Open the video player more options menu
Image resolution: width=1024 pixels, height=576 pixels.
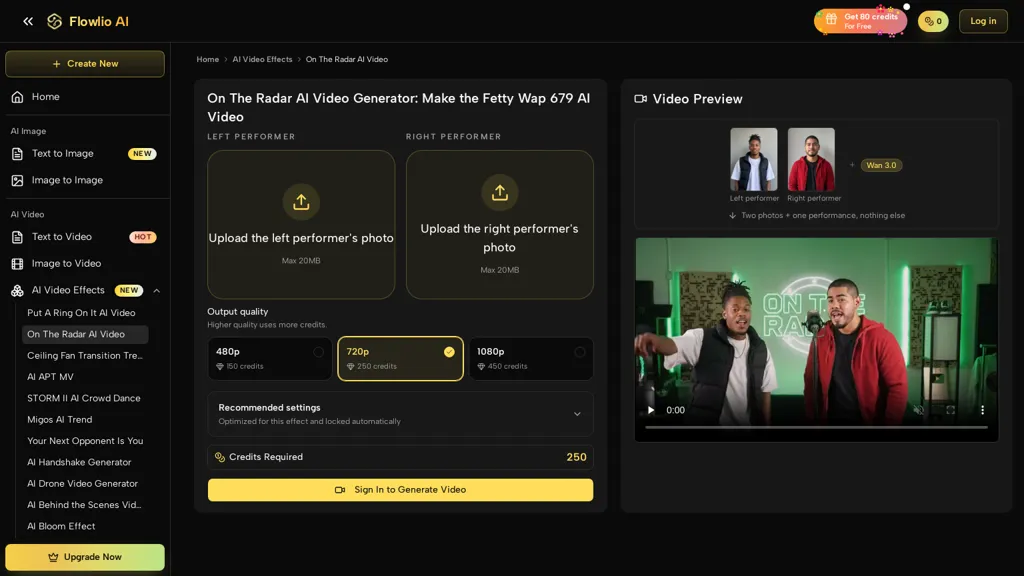coord(982,410)
